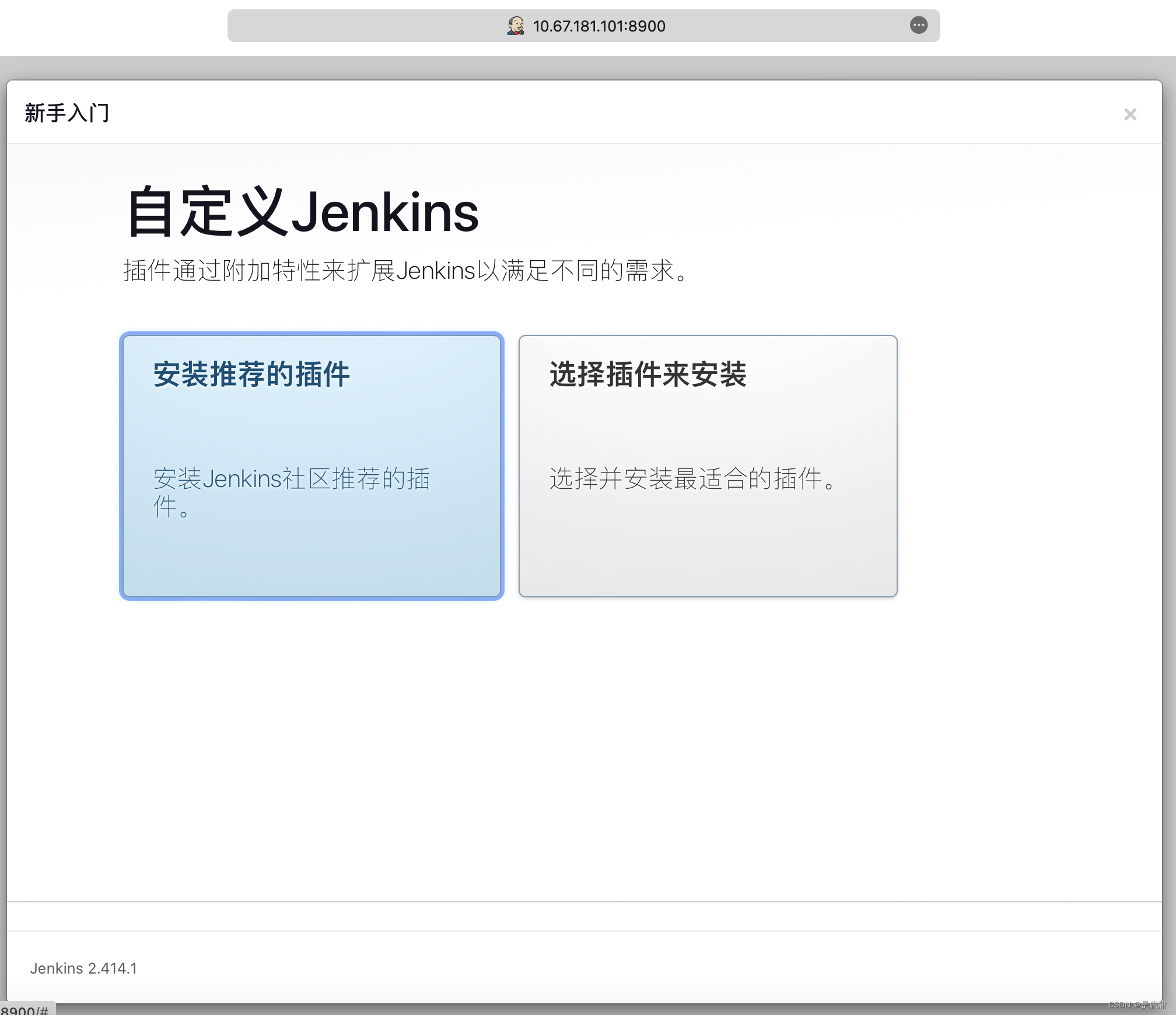The height and width of the screenshot is (1015, 1176).
Task: Click the 安装Jenkins社区推荐的插件 description text
Action: point(291,480)
